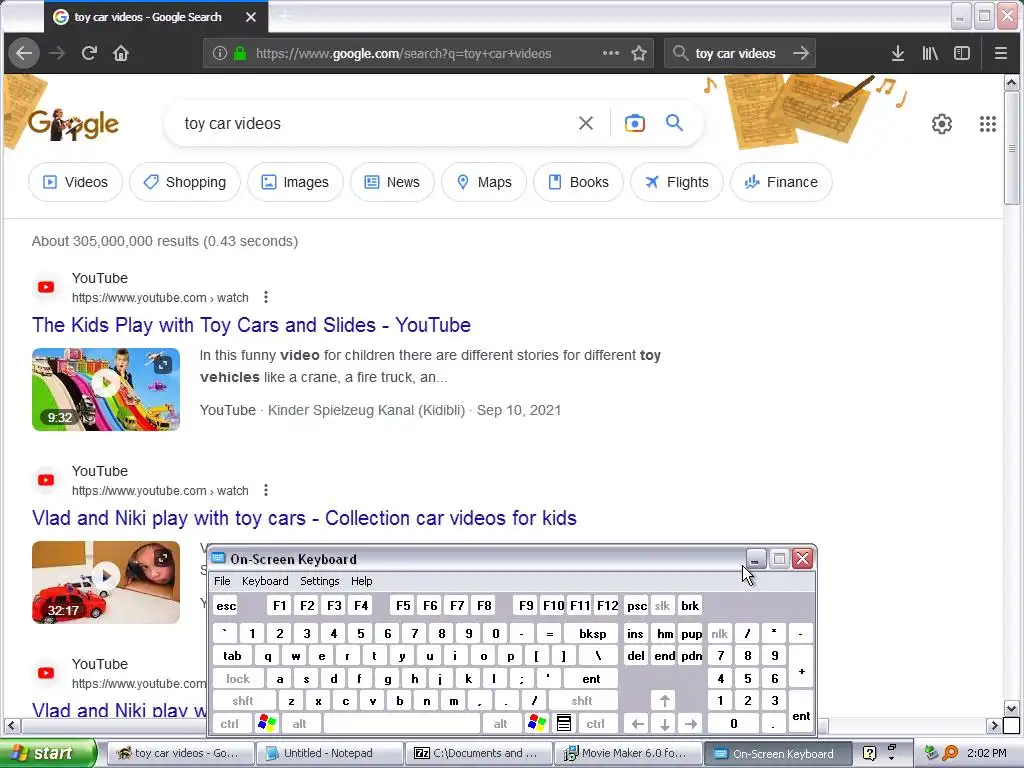
Task: Toggle the left alt key on keyboard
Action: pos(300,723)
